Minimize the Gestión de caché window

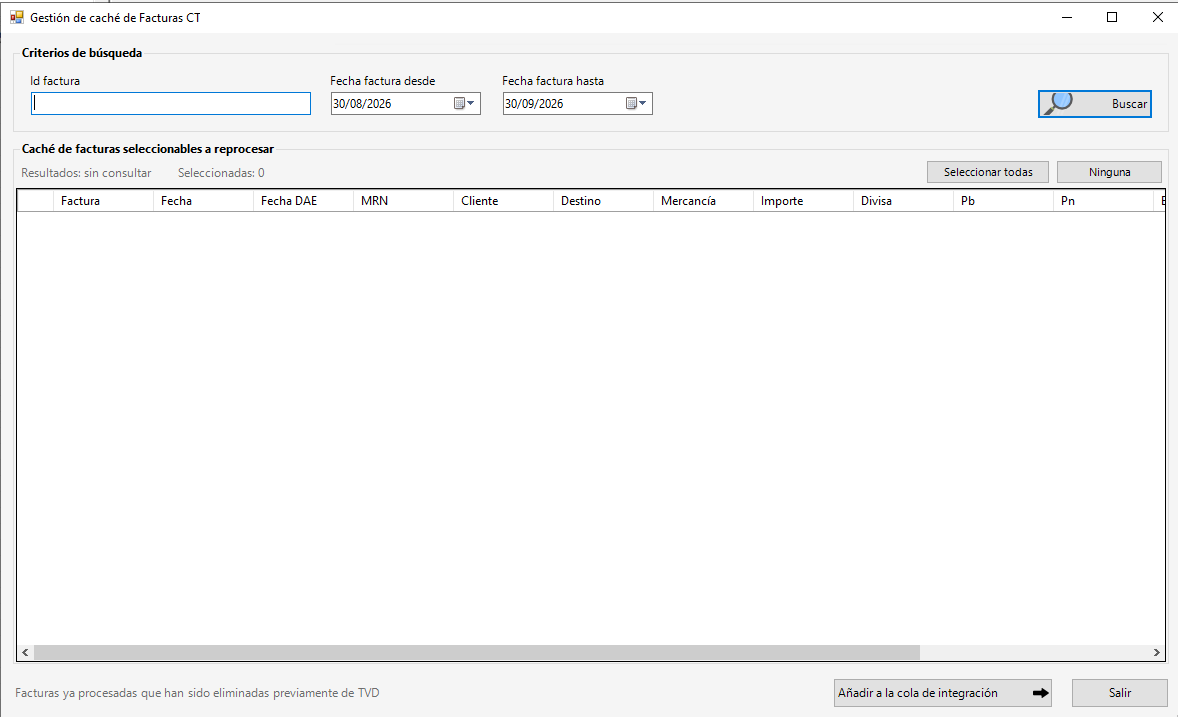[1067, 17]
